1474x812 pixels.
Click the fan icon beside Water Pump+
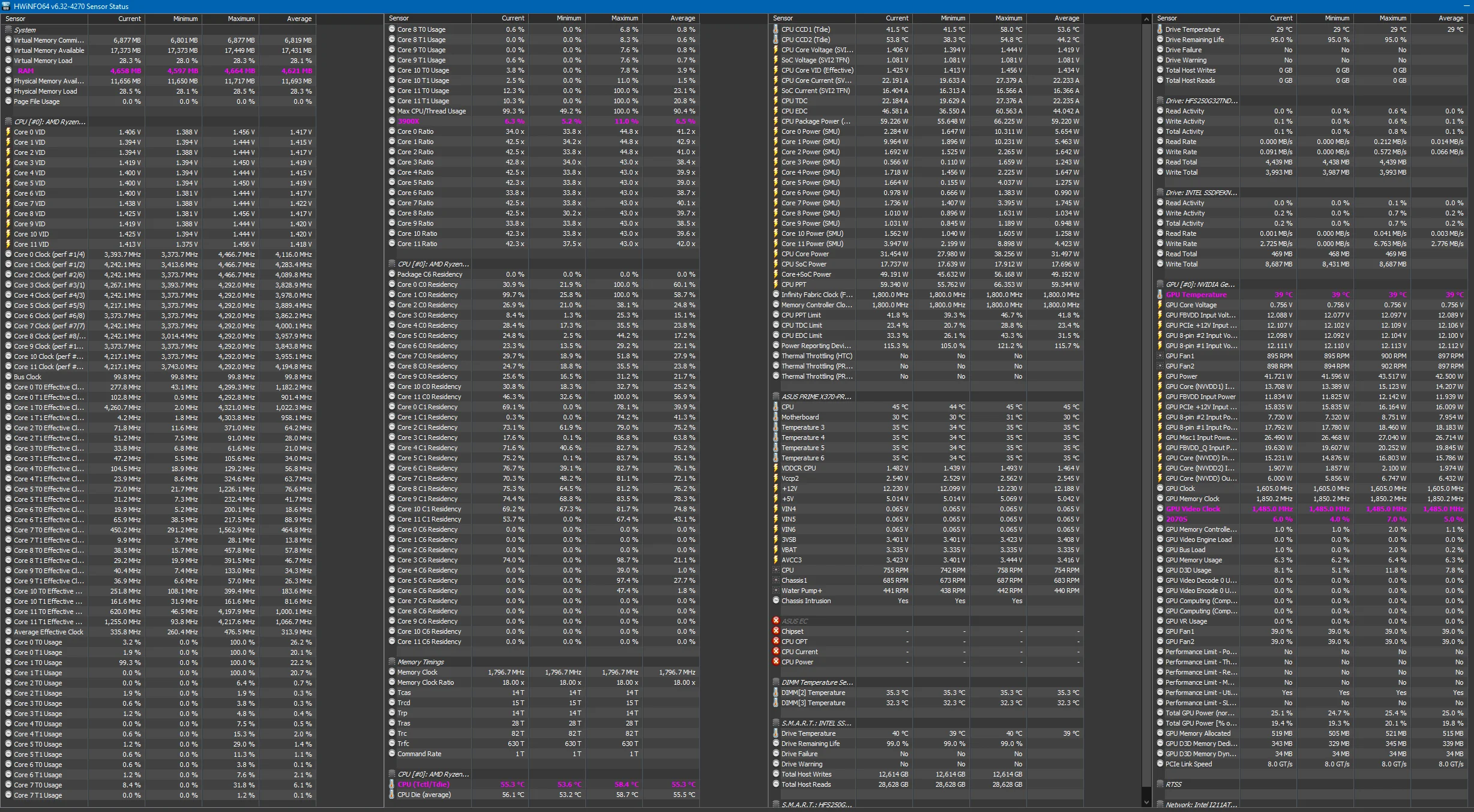(x=776, y=591)
